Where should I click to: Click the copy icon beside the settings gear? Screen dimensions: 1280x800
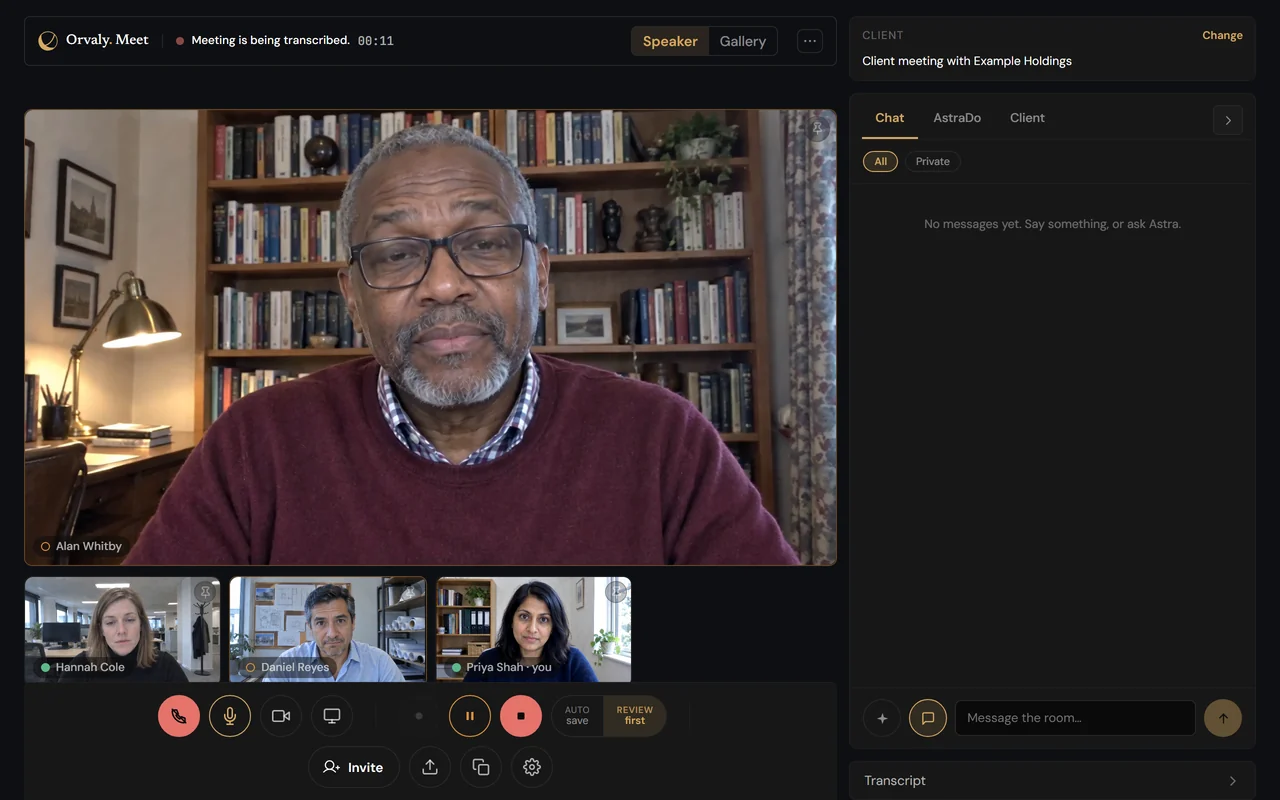(x=481, y=767)
